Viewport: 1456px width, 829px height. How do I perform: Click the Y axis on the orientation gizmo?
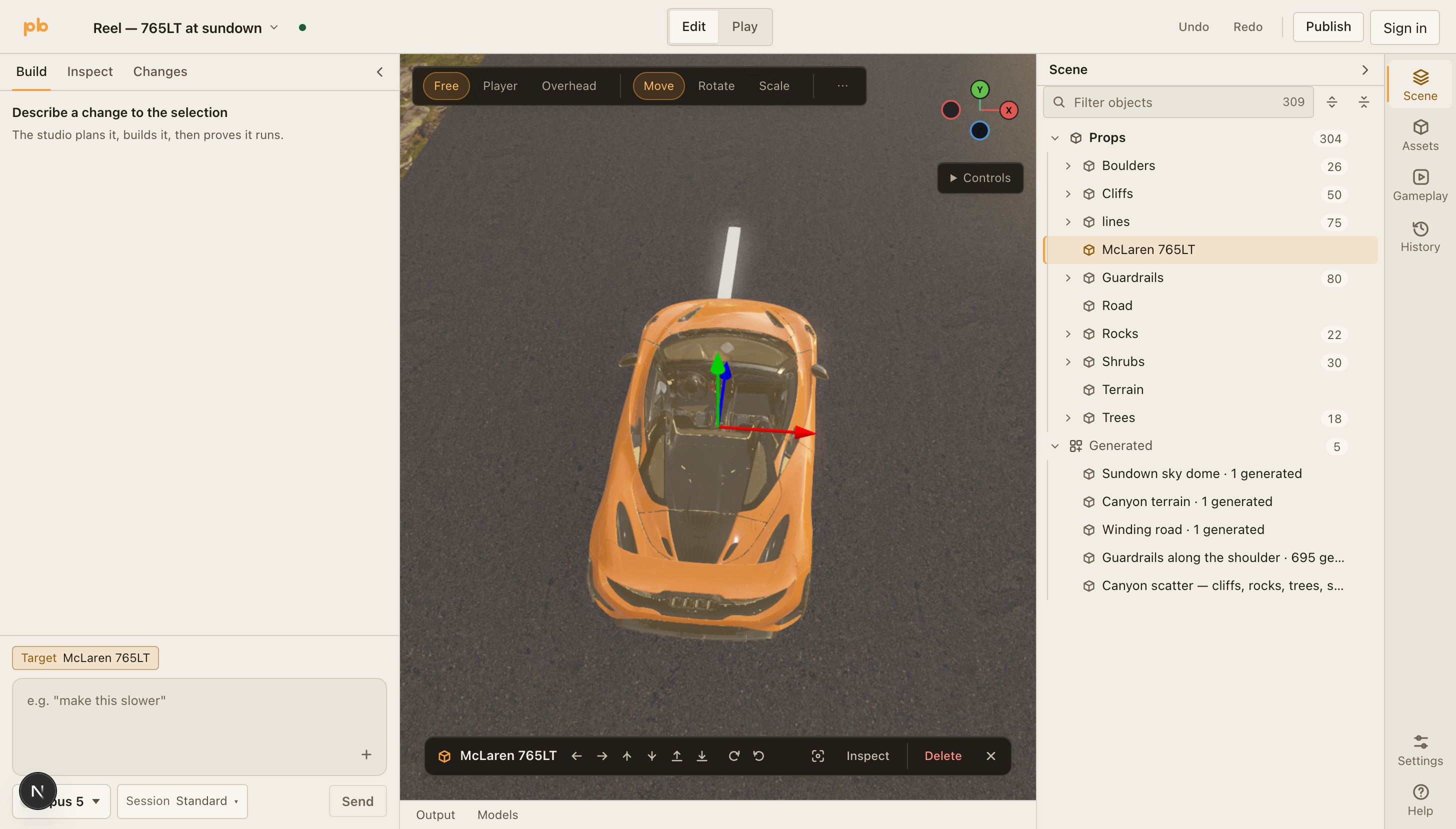(x=979, y=89)
